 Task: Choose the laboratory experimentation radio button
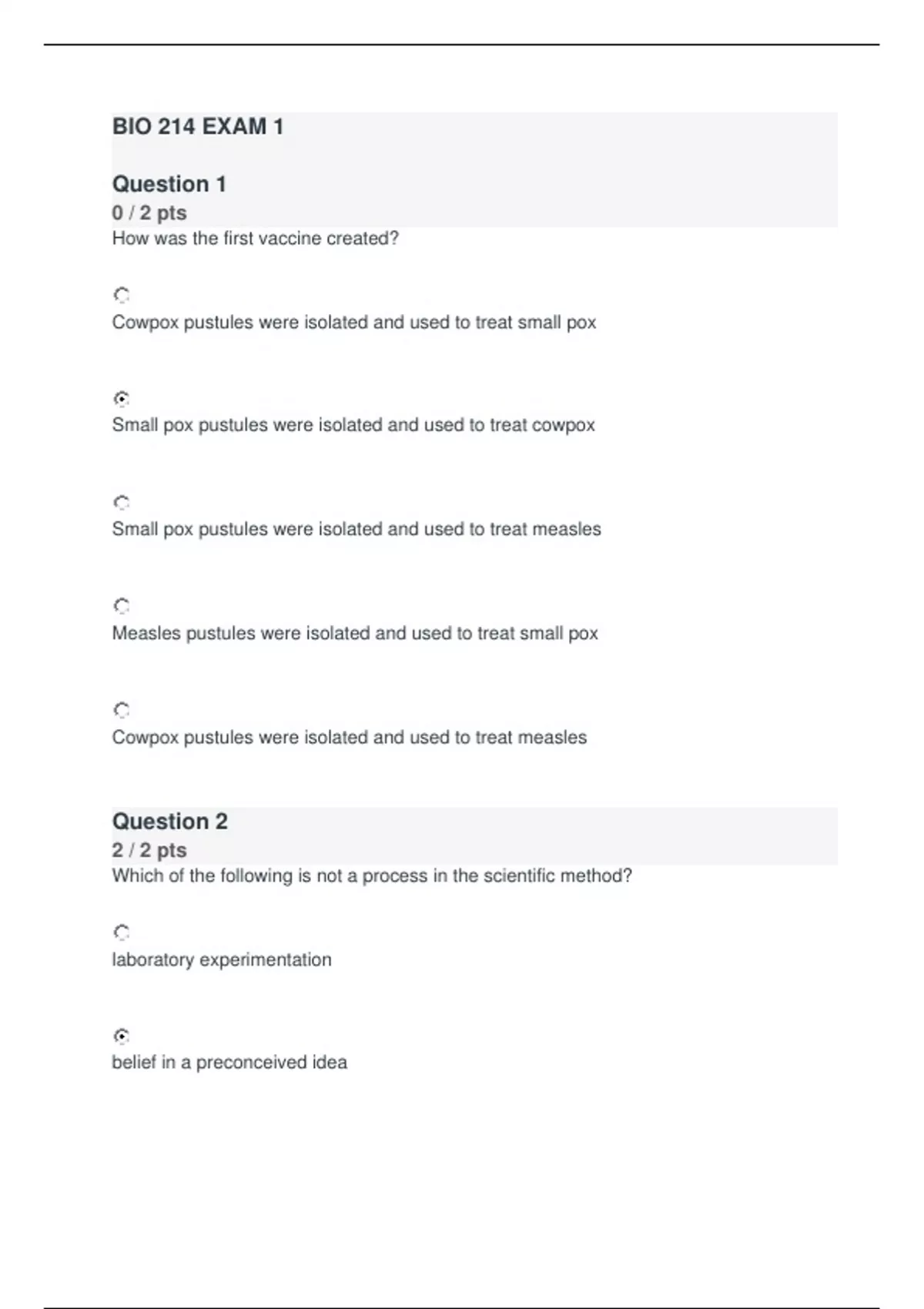(122, 932)
